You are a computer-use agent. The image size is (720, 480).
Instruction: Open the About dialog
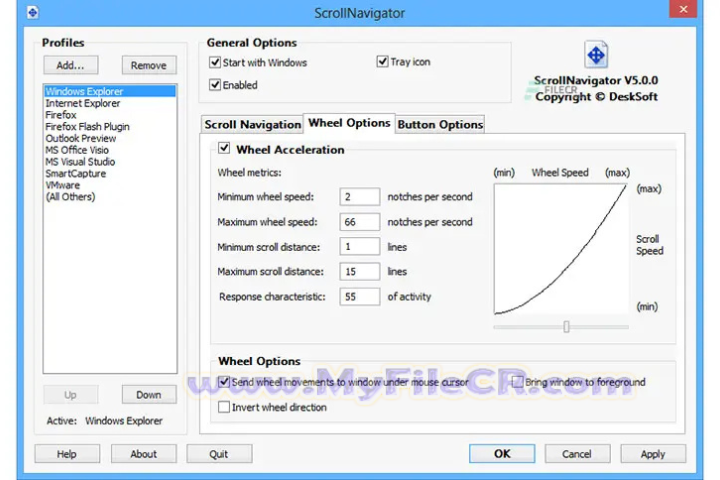pos(144,454)
